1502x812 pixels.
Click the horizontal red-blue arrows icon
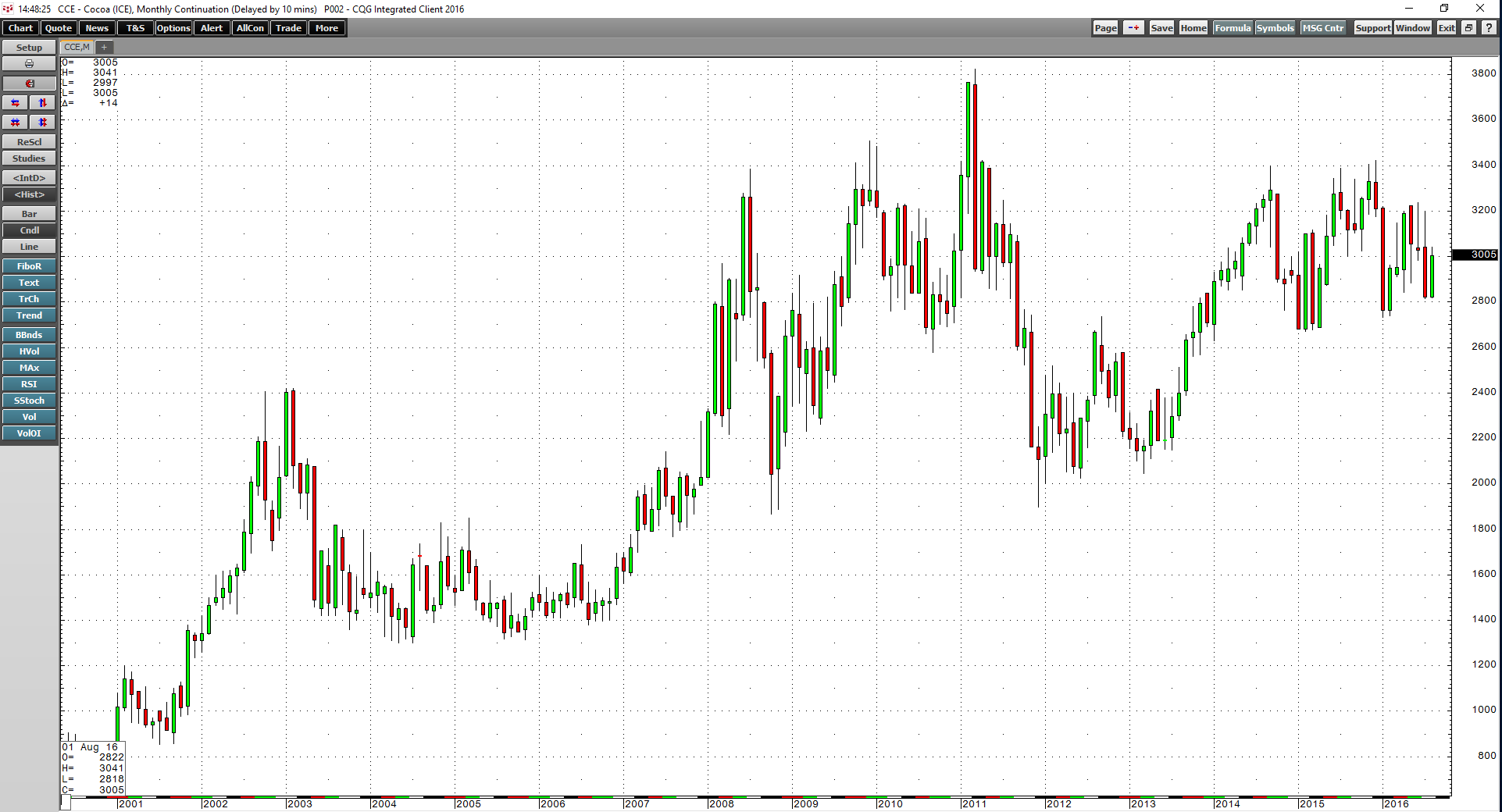[16, 103]
